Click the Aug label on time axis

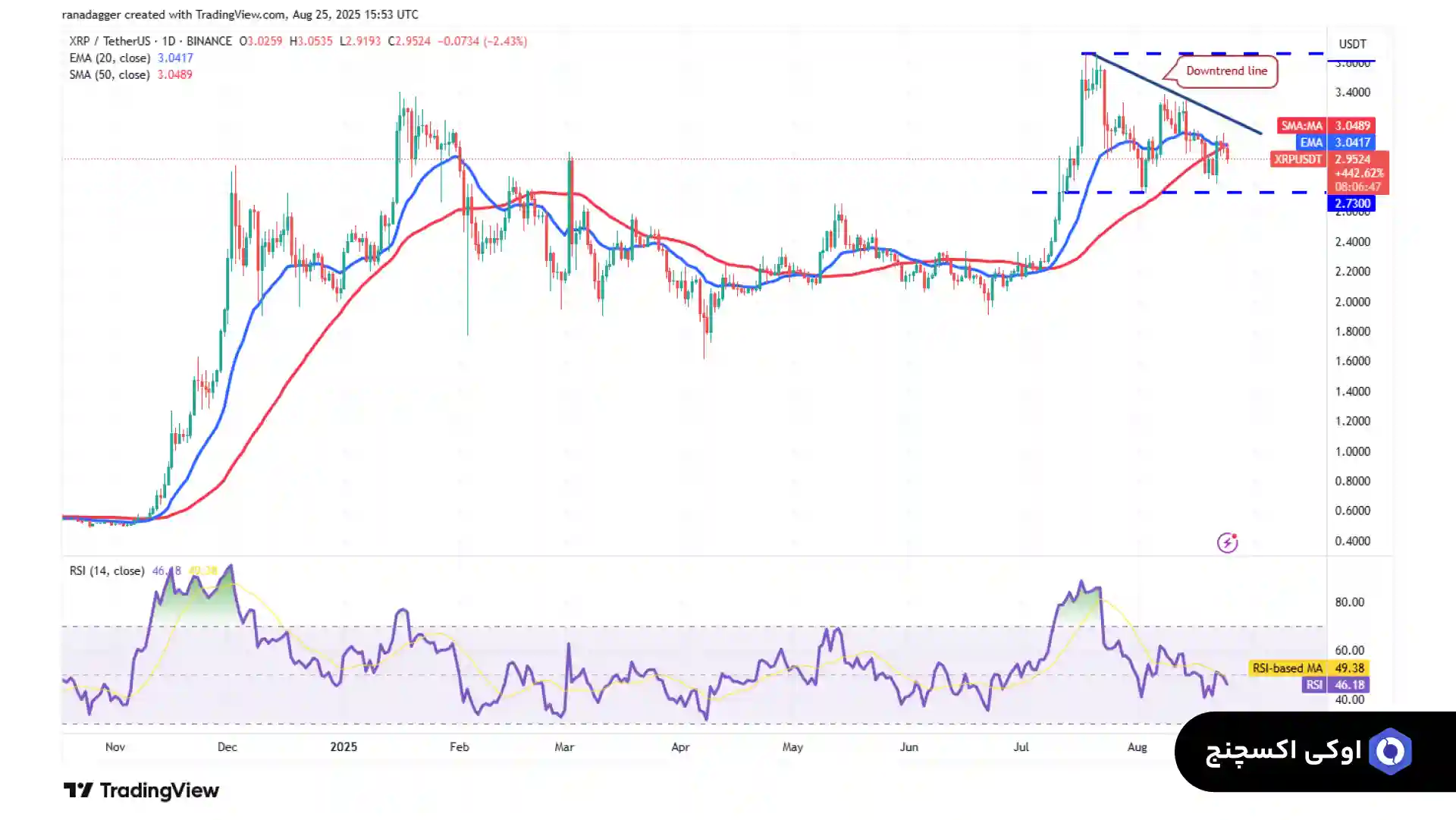pos(1137,747)
